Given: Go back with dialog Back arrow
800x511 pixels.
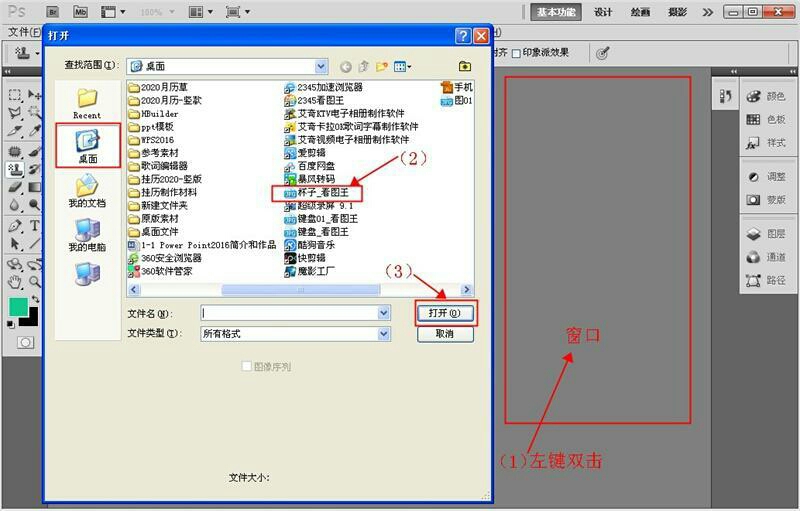Looking at the screenshot, I should coord(345,67).
